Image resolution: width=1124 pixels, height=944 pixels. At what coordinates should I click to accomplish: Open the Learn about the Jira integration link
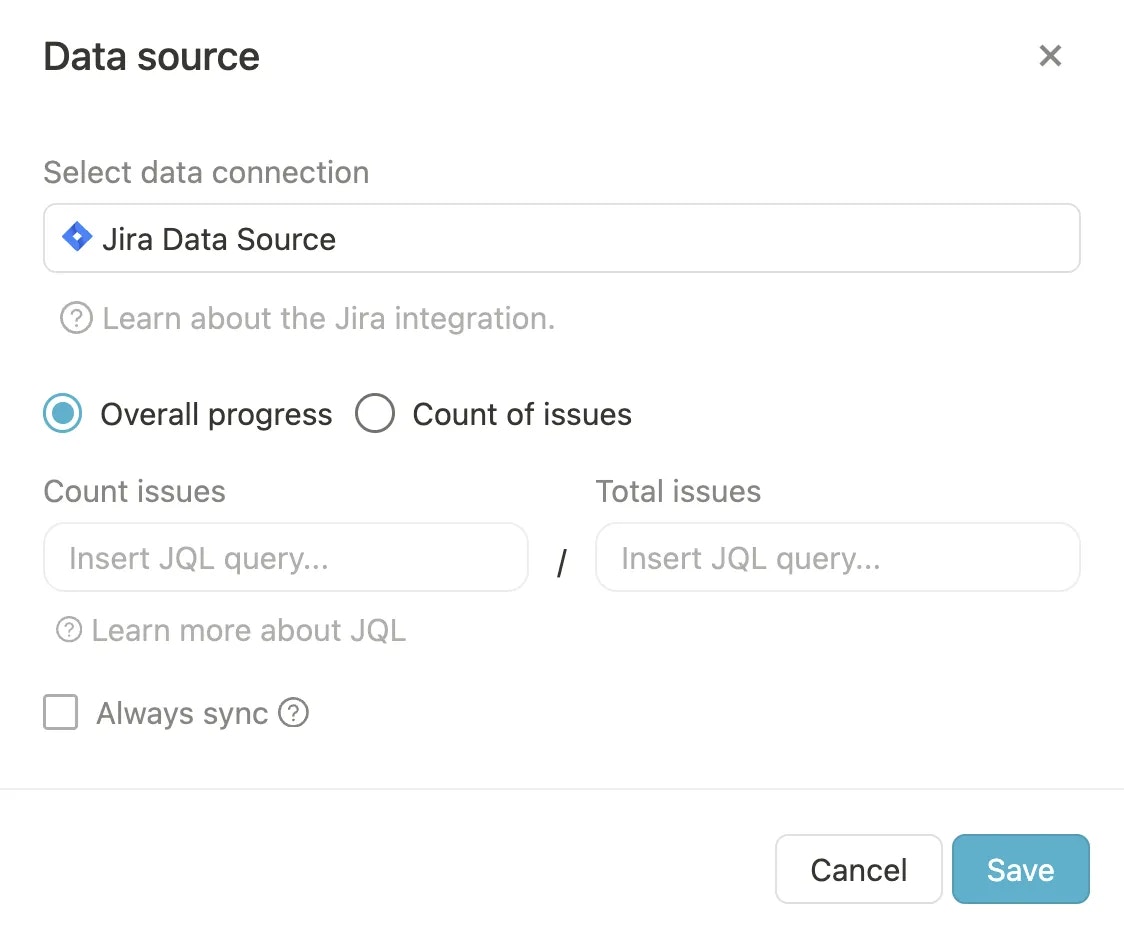pos(328,319)
